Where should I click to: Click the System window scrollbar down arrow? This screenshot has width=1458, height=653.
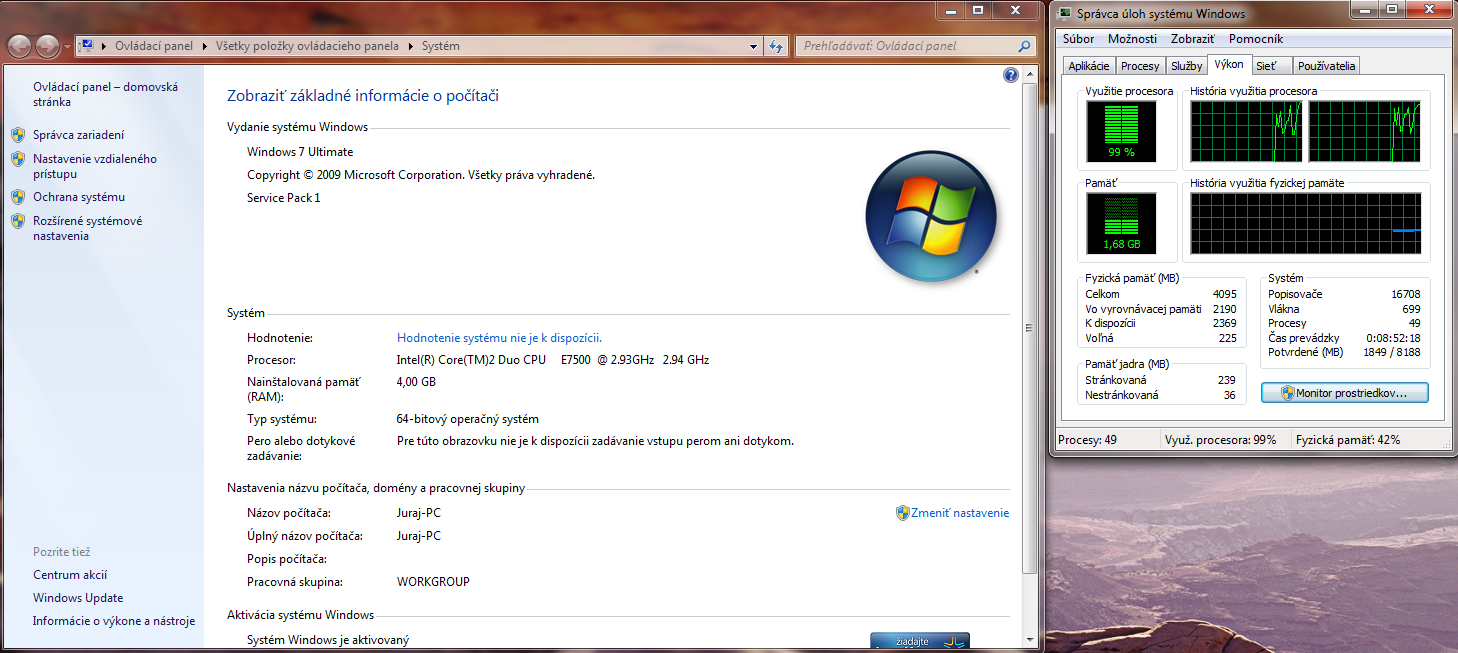point(1031,642)
